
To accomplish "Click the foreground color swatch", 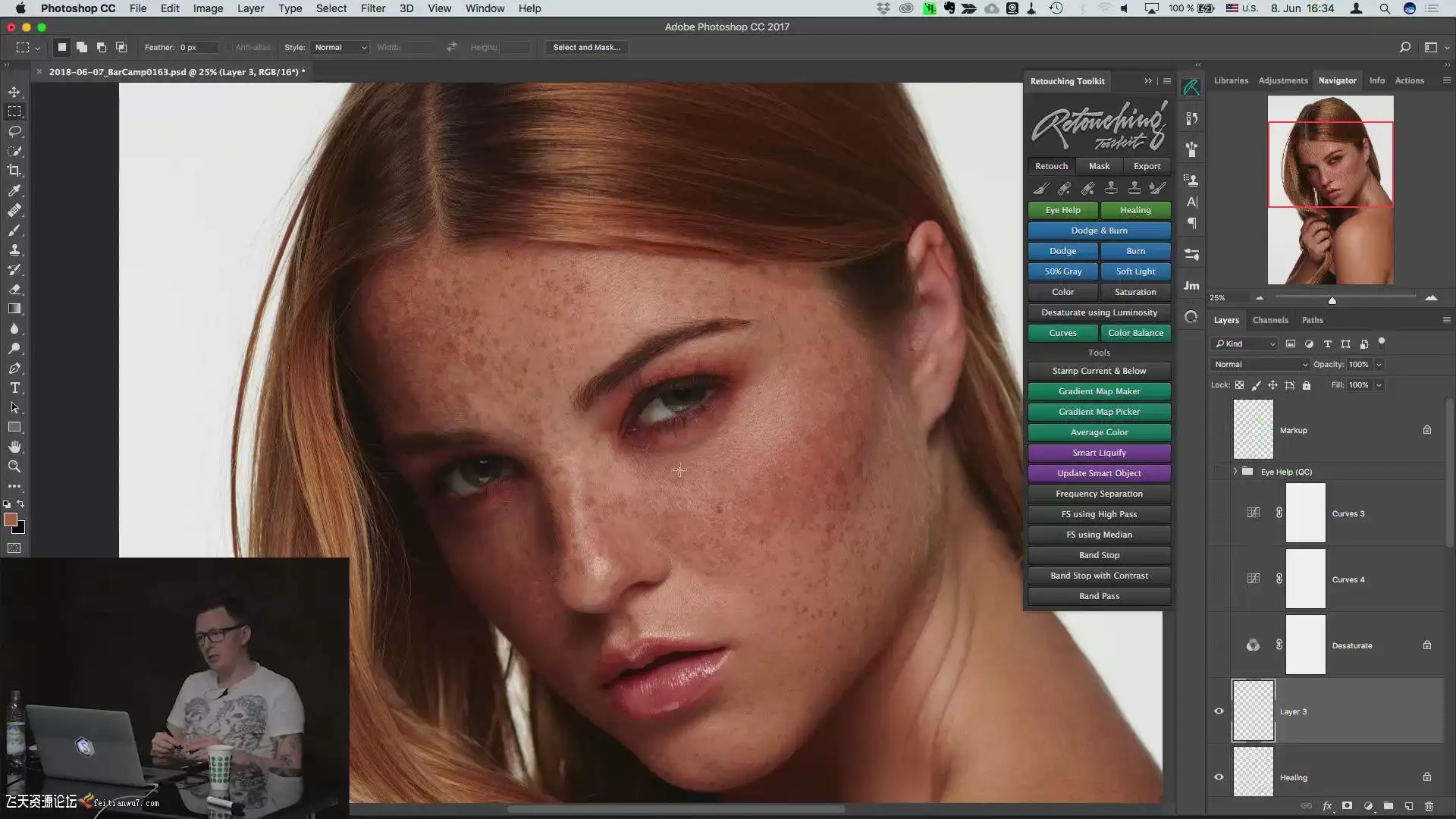I will click(10, 519).
